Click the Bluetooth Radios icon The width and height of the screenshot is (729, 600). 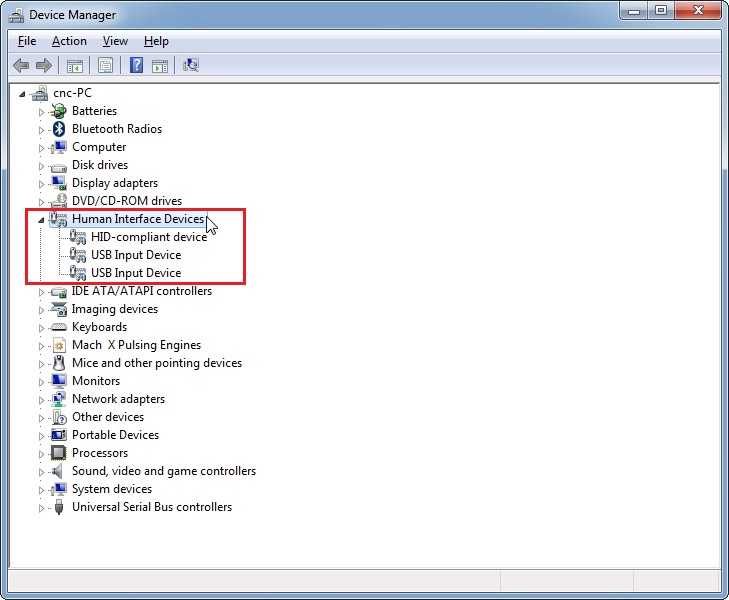[59, 129]
